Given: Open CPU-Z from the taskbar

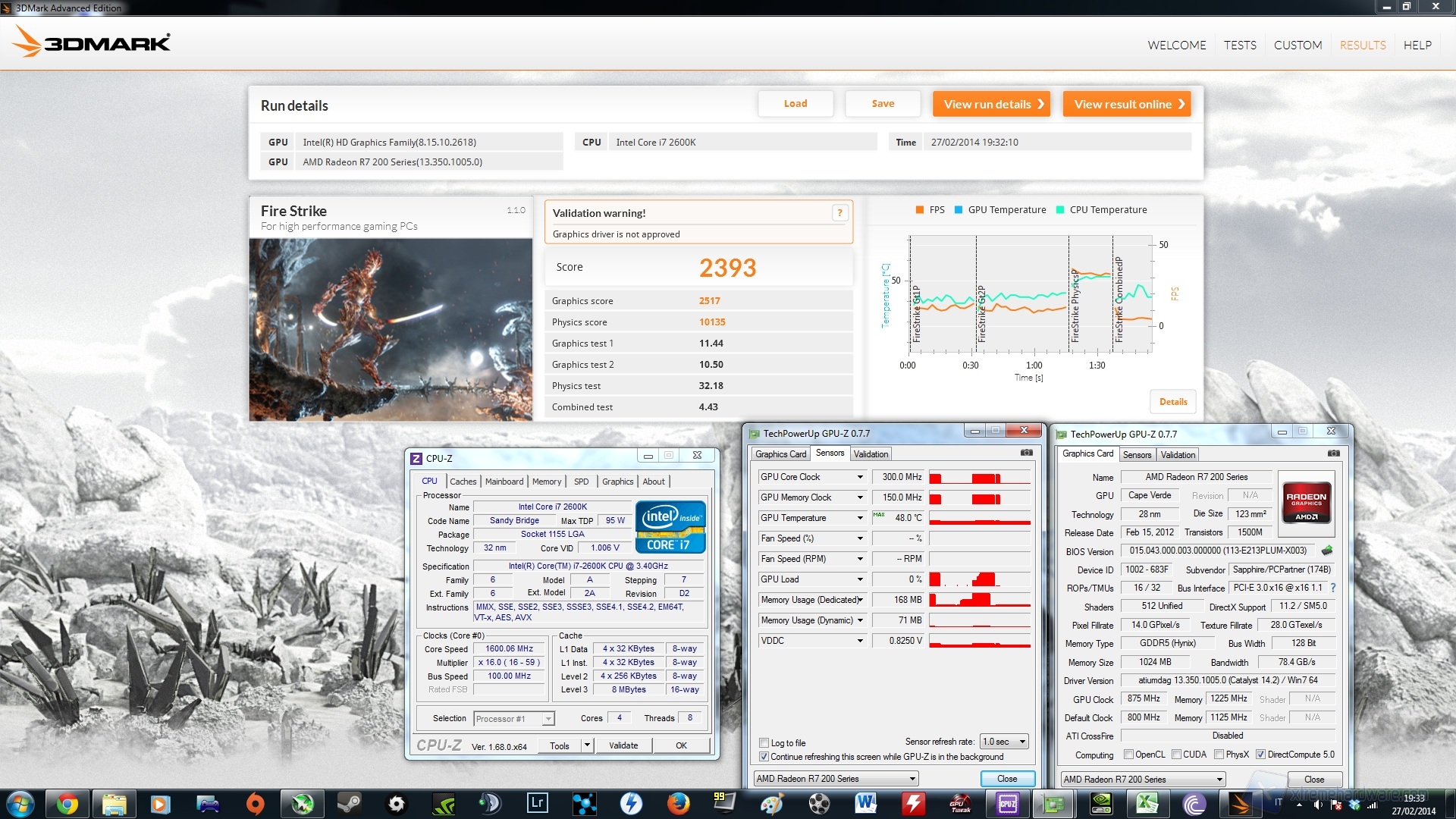Looking at the screenshot, I should tap(1007, 803).
